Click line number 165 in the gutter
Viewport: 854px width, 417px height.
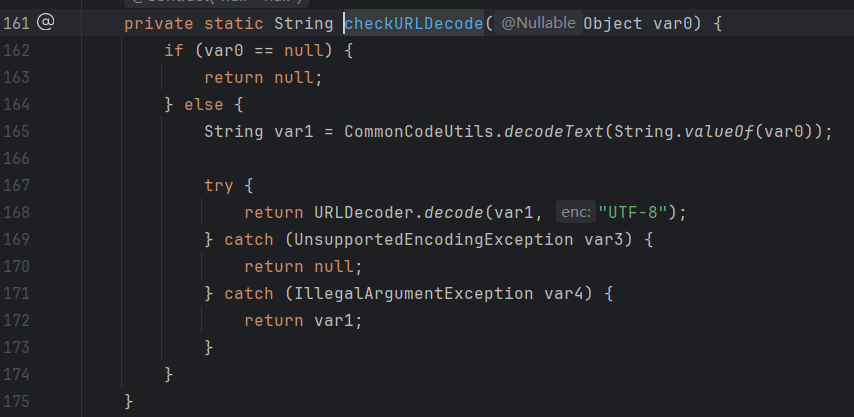click(x=17, y=131)
